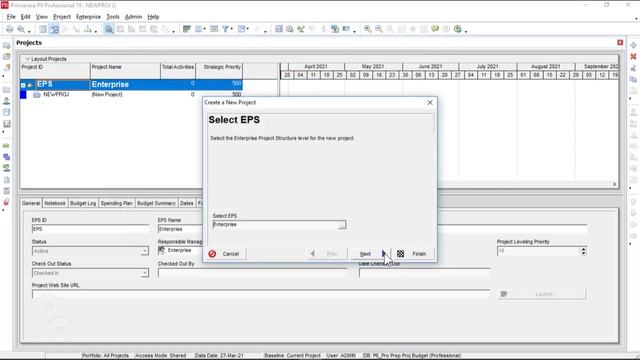
Task: Click the Zoom In magnifier icon
Action: click(x=367, y=29)
